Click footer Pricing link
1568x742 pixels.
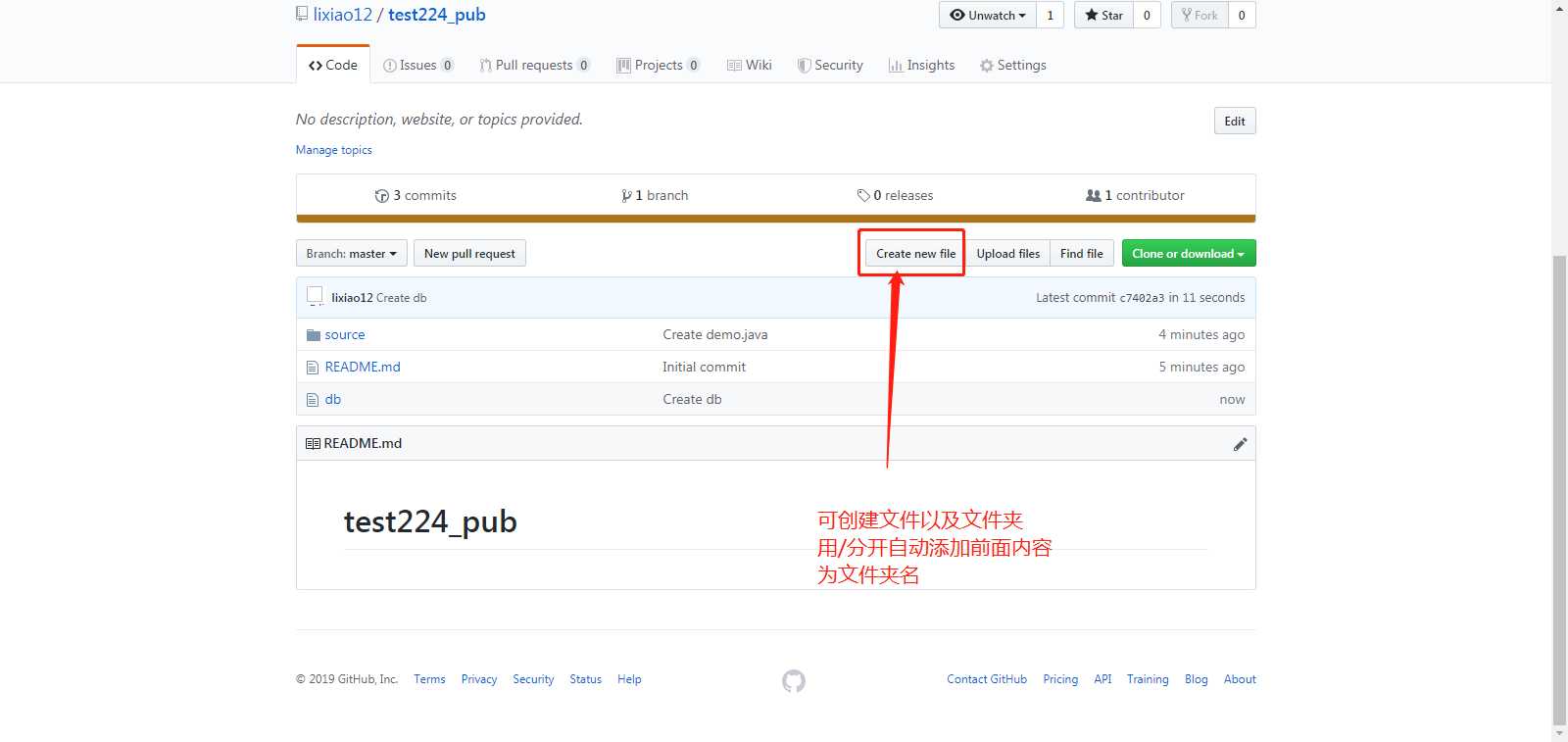tap(1060, 679)
